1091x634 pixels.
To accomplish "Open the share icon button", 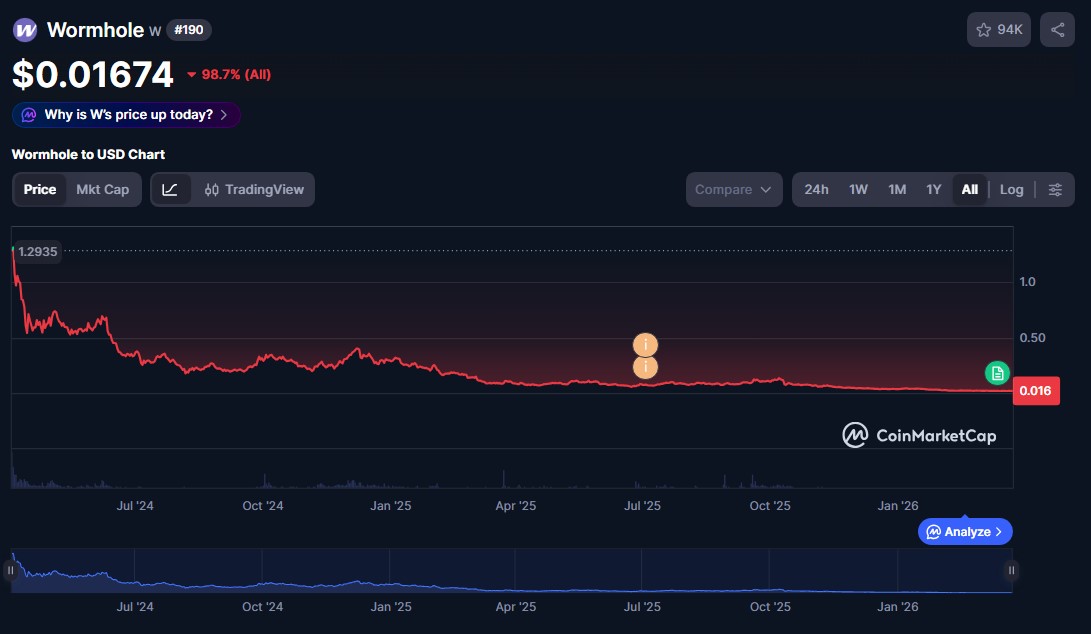I will point(1057,30).
